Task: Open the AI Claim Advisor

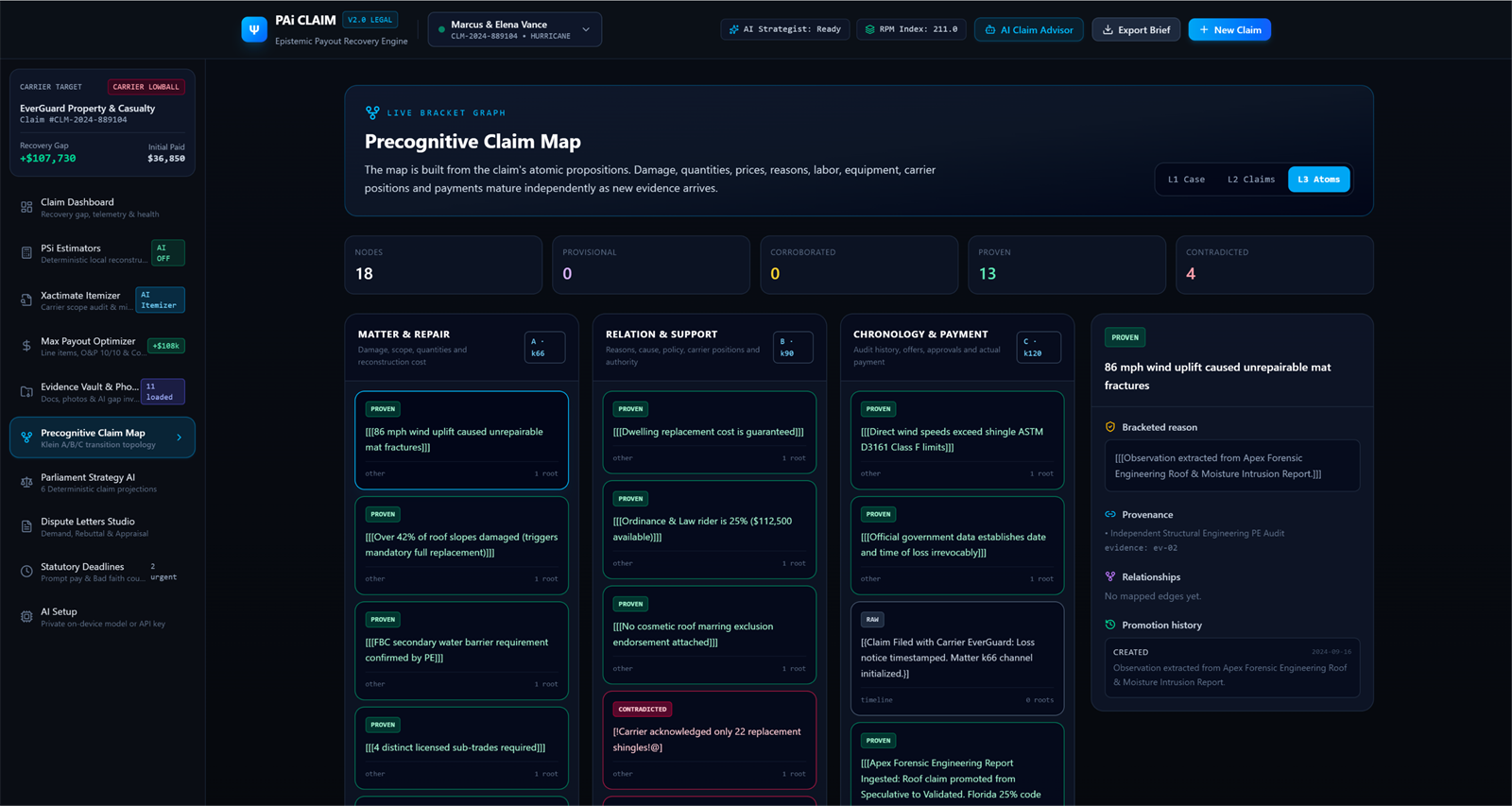Action: click(x=1028, y=29)
